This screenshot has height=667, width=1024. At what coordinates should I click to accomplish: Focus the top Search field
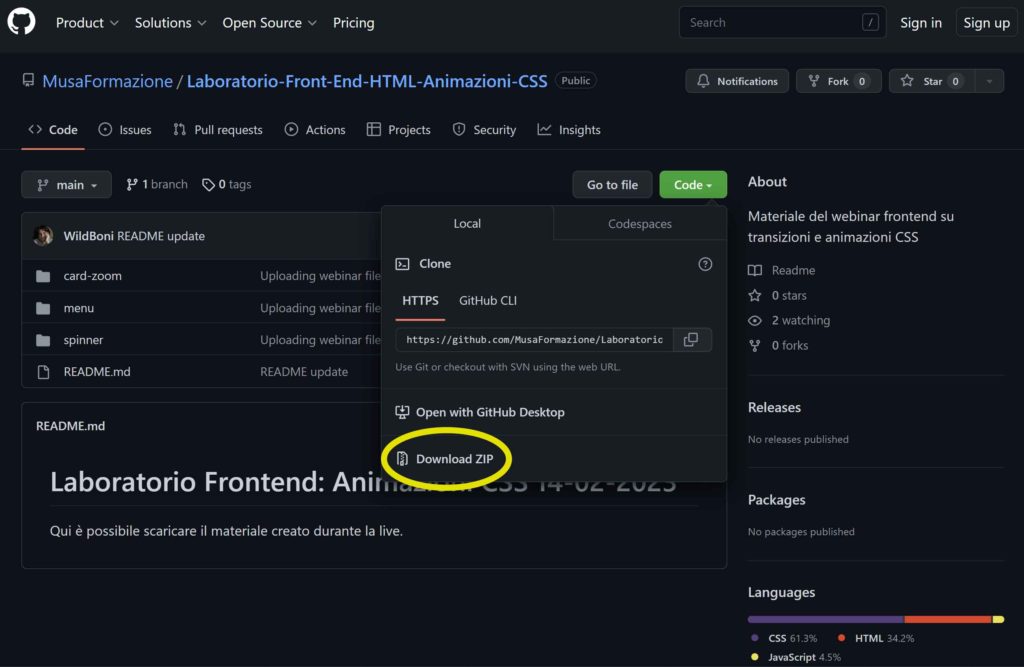tap(770, 22)
